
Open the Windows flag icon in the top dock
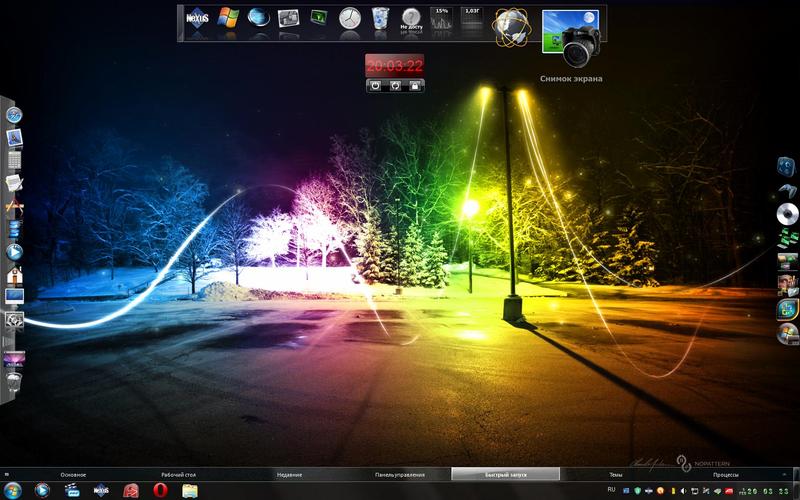[x=228, y=18]
